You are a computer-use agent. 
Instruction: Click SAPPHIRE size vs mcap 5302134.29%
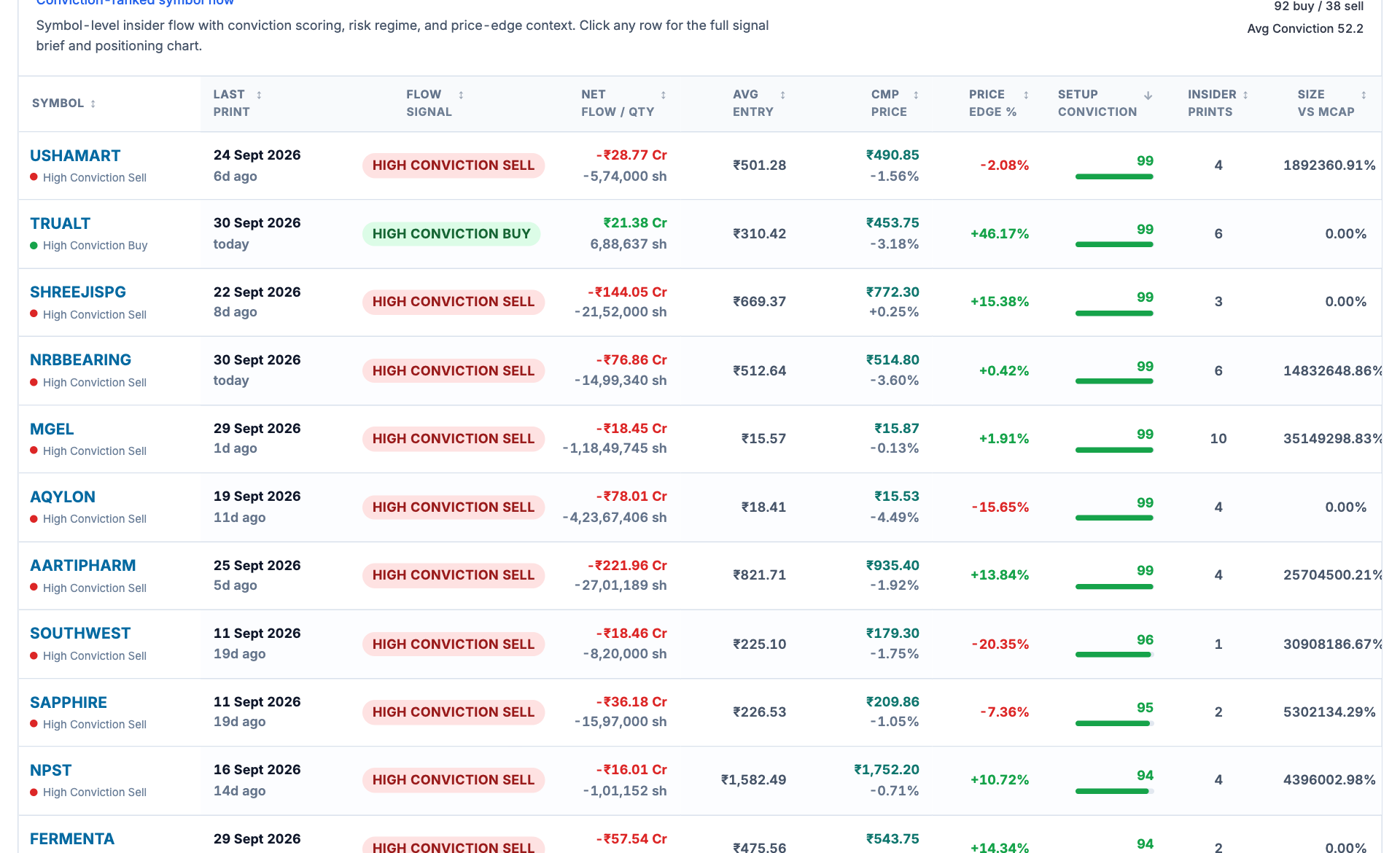(x=1330, y=712)
